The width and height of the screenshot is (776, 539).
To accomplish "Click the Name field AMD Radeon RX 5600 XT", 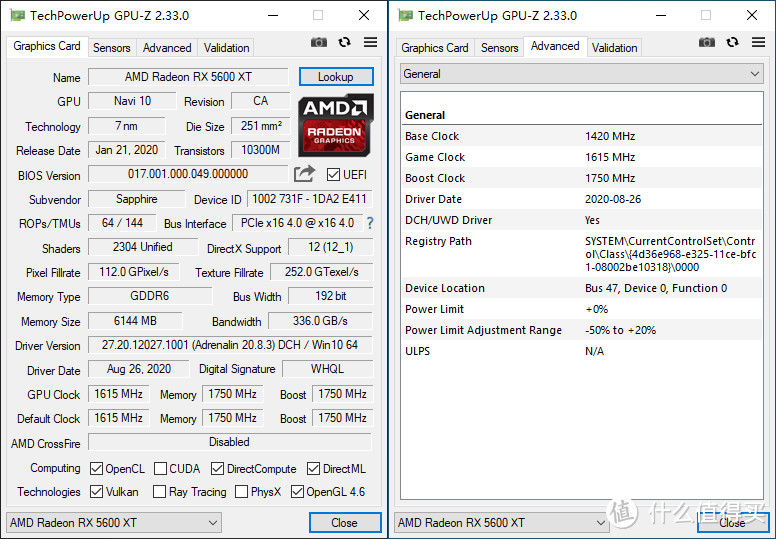I will pyautogui.click(x=188, y=77).
